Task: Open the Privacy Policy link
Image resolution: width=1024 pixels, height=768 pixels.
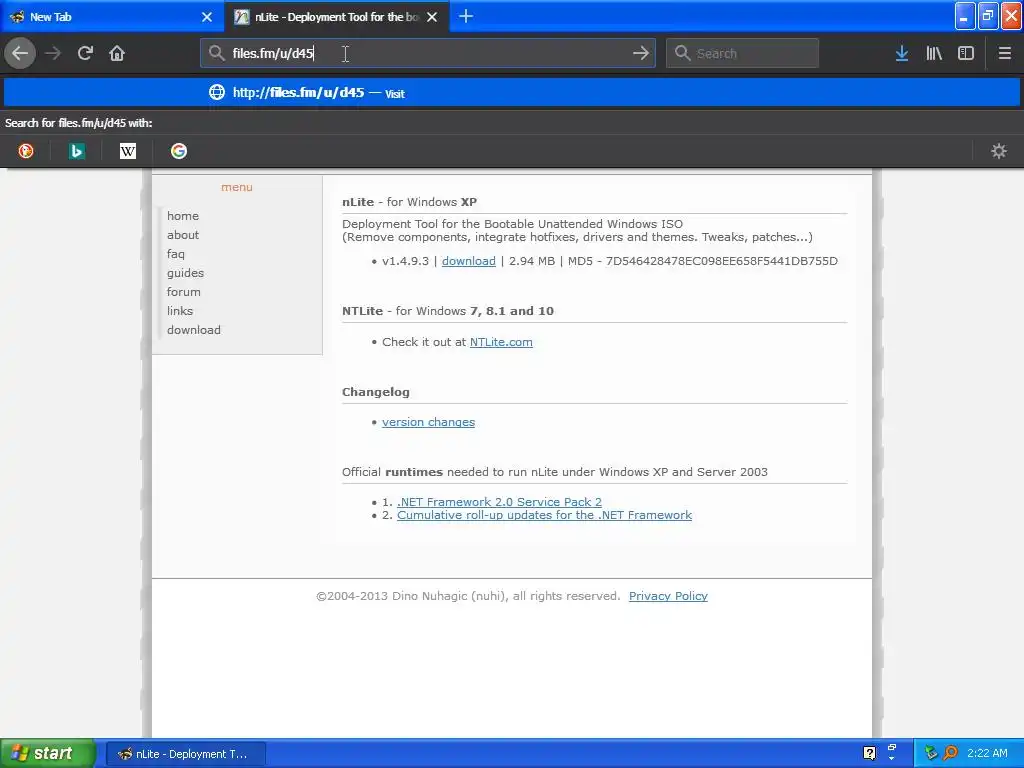Action: tap(668, 596)
